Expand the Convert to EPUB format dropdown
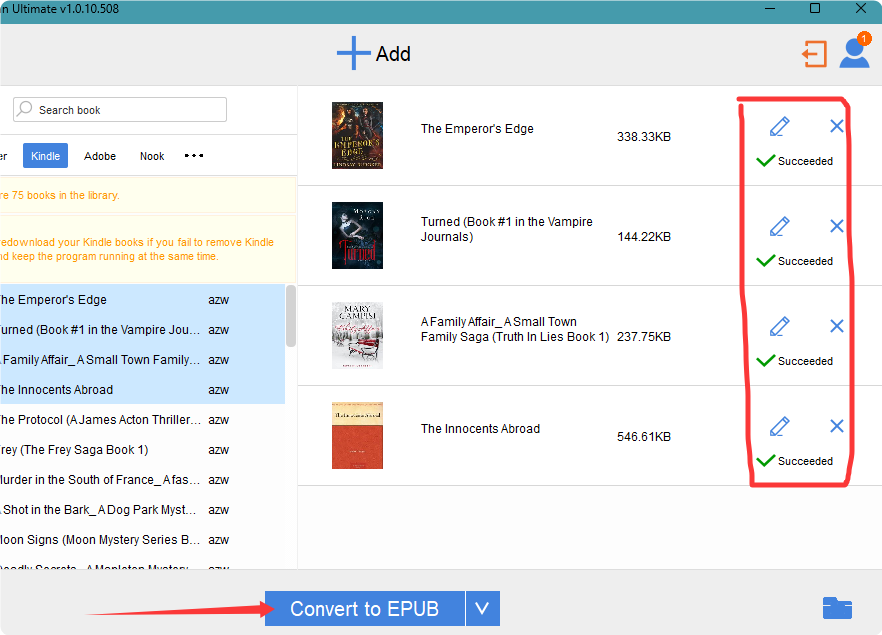 pyautogui.click(x=482, y=608)
